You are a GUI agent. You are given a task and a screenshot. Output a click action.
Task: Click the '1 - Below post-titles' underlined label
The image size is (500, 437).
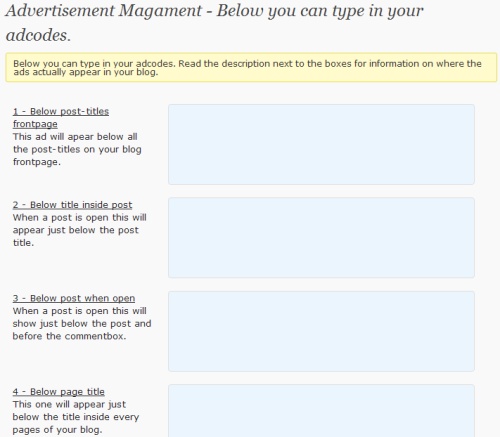click(x=61, y=111)
